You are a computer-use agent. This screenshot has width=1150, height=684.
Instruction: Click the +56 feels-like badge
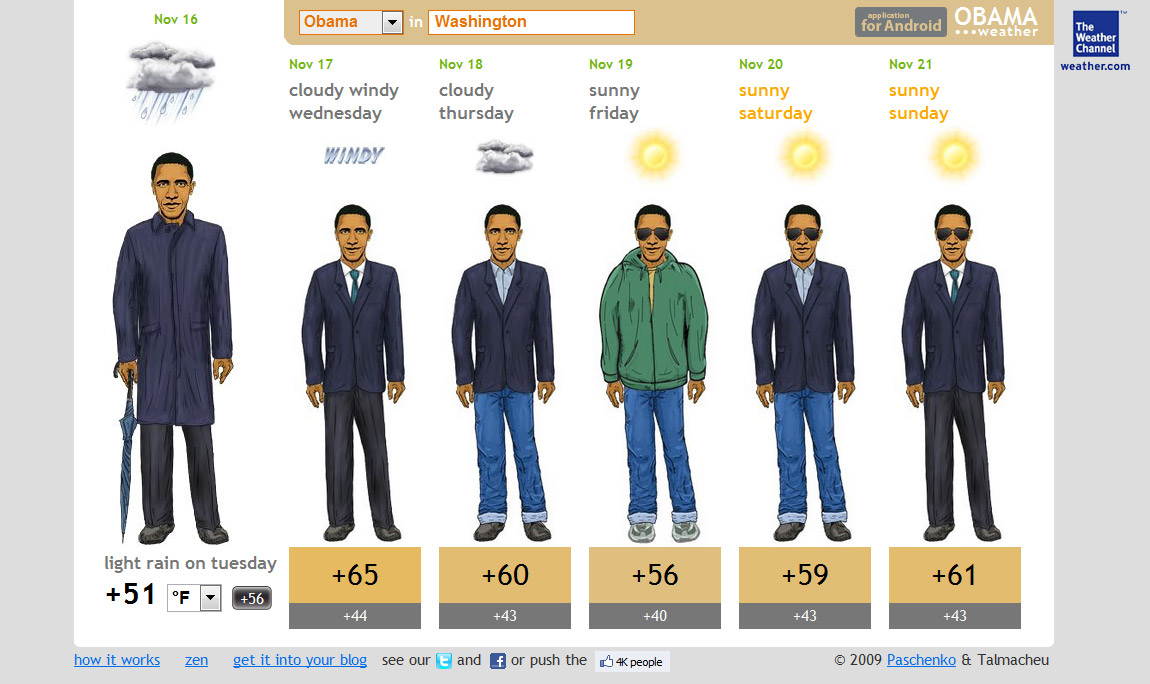pyautogui.click(x=252, y=598)
